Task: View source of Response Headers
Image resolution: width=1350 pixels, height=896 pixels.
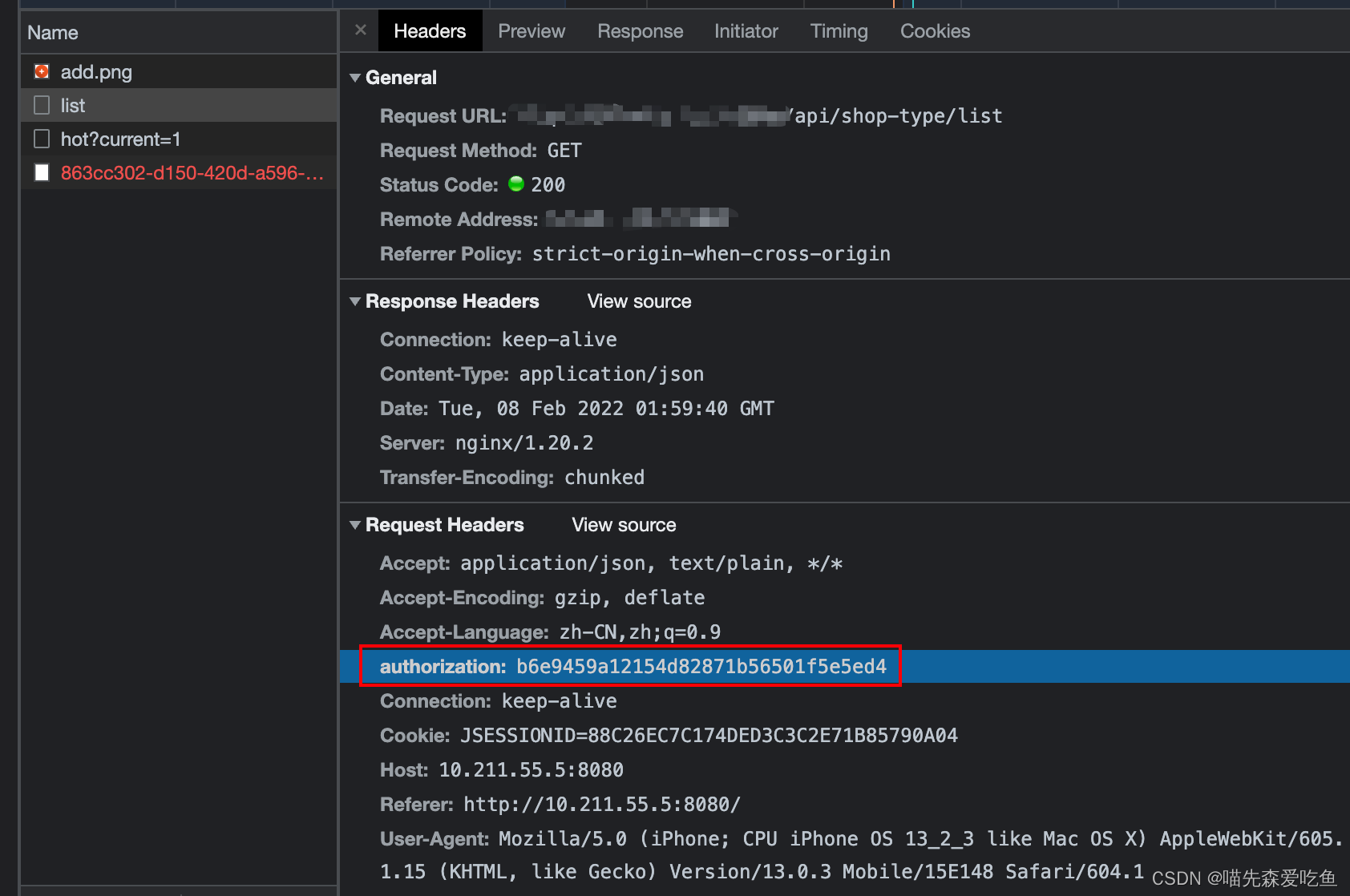Action: tap(639, 301)
